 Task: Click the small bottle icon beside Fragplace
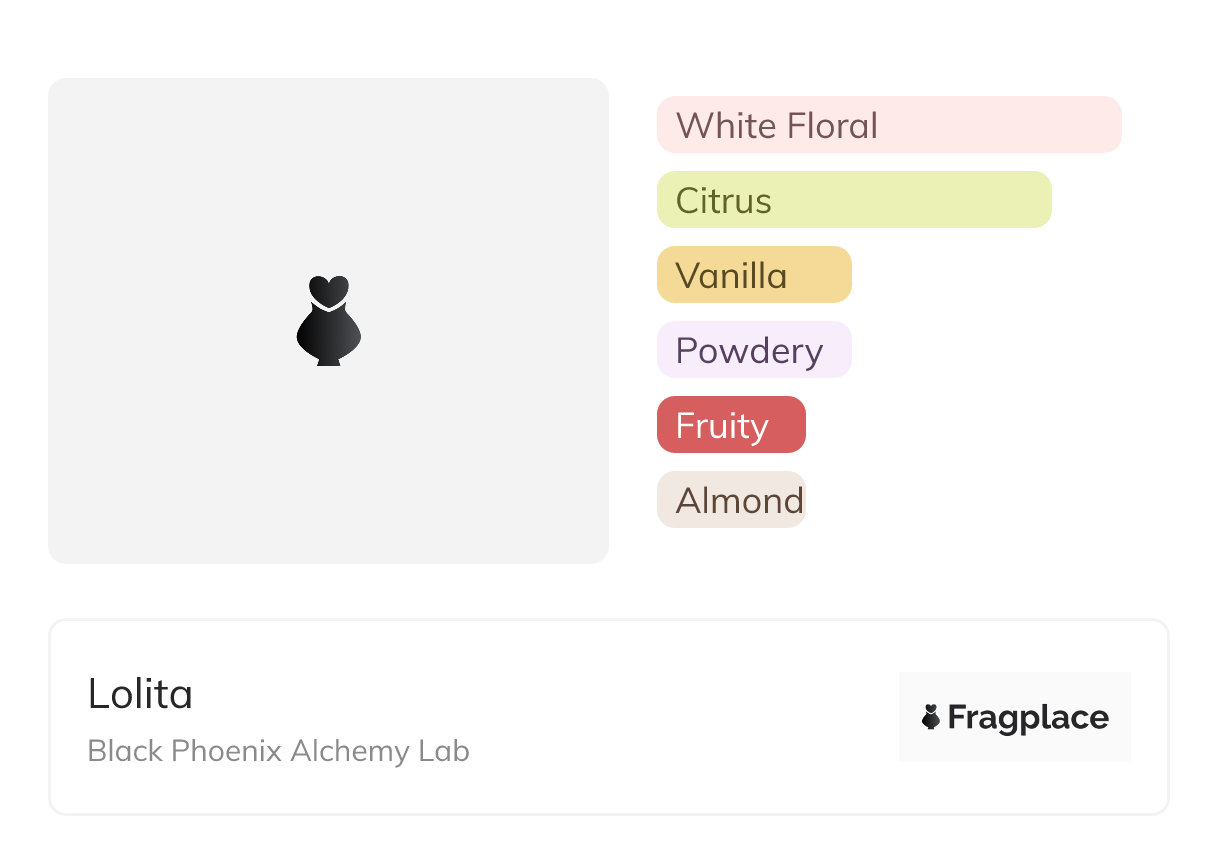pos(931,717)
